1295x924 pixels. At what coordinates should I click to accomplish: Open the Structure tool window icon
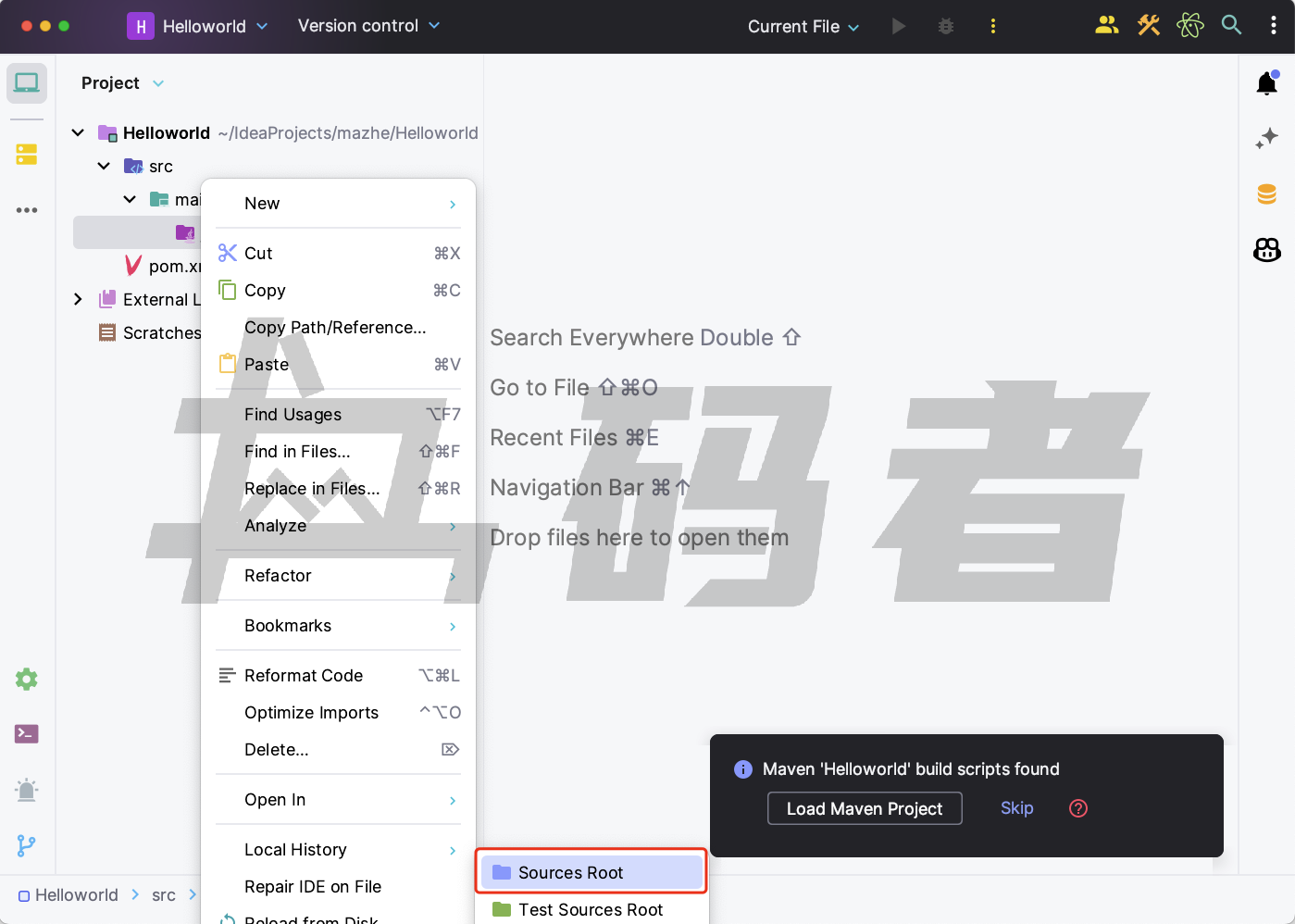[27, 155]
